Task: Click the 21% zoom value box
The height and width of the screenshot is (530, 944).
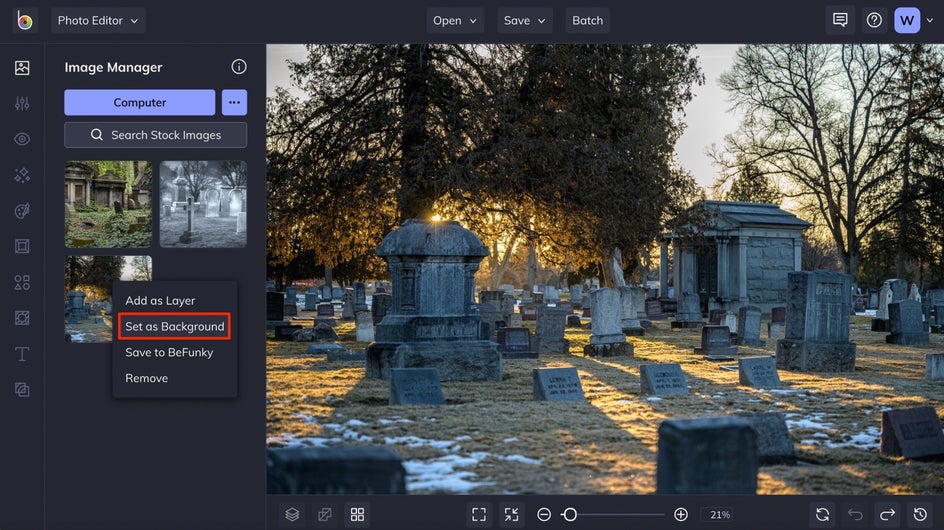Action: click(720, 514)
